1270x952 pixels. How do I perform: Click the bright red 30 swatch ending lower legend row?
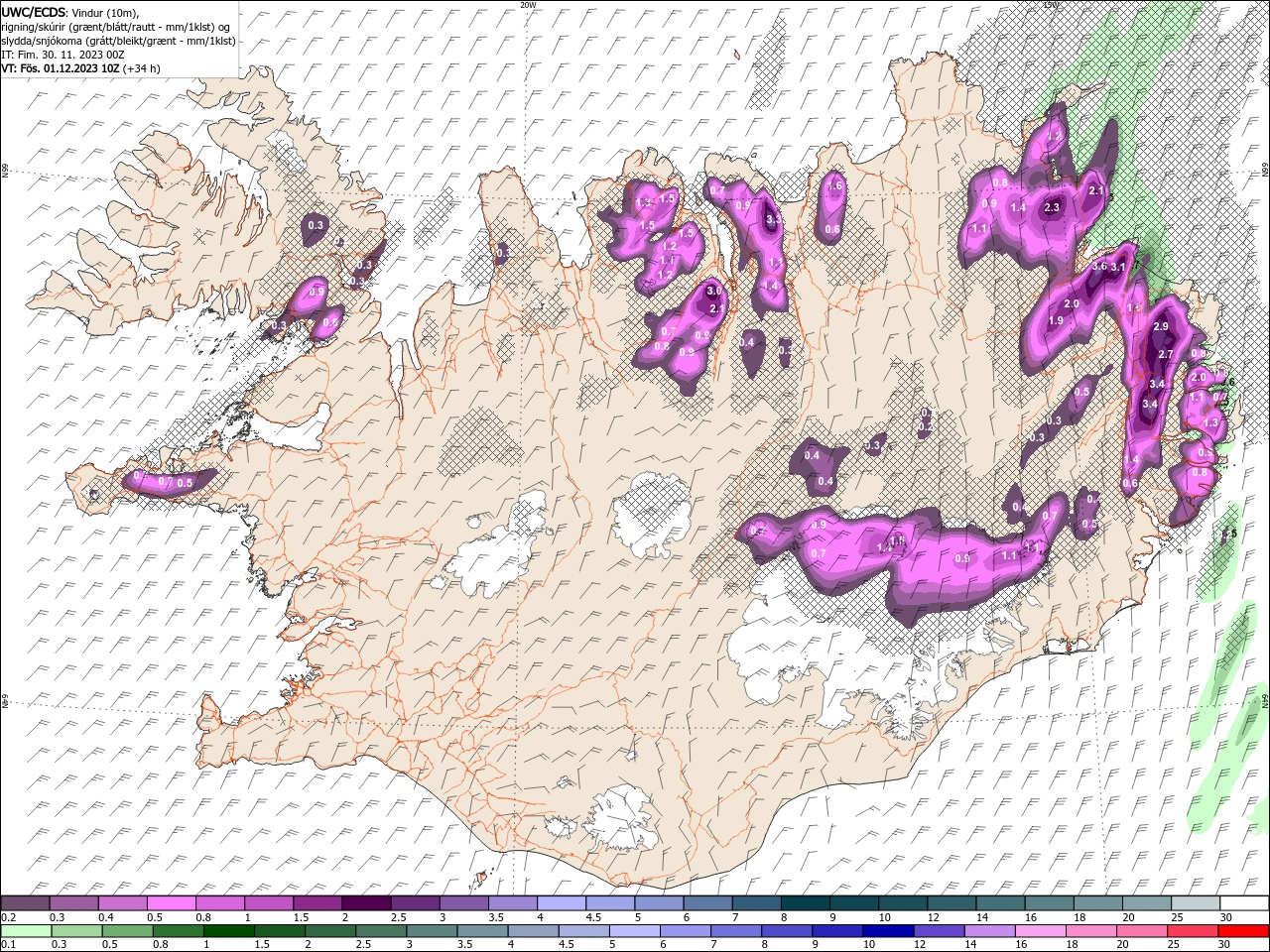tap(1243, 931)
